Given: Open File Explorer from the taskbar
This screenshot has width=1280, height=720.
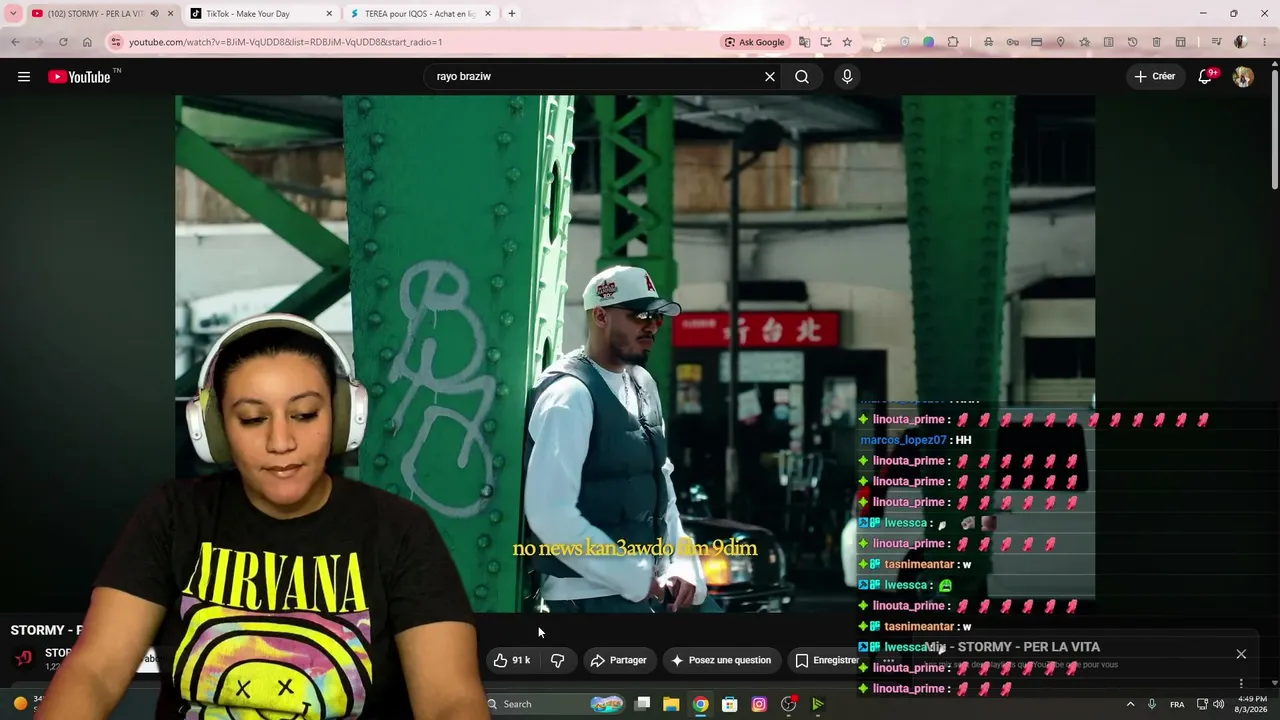Looking at the screenshot, I should point(671,704).
